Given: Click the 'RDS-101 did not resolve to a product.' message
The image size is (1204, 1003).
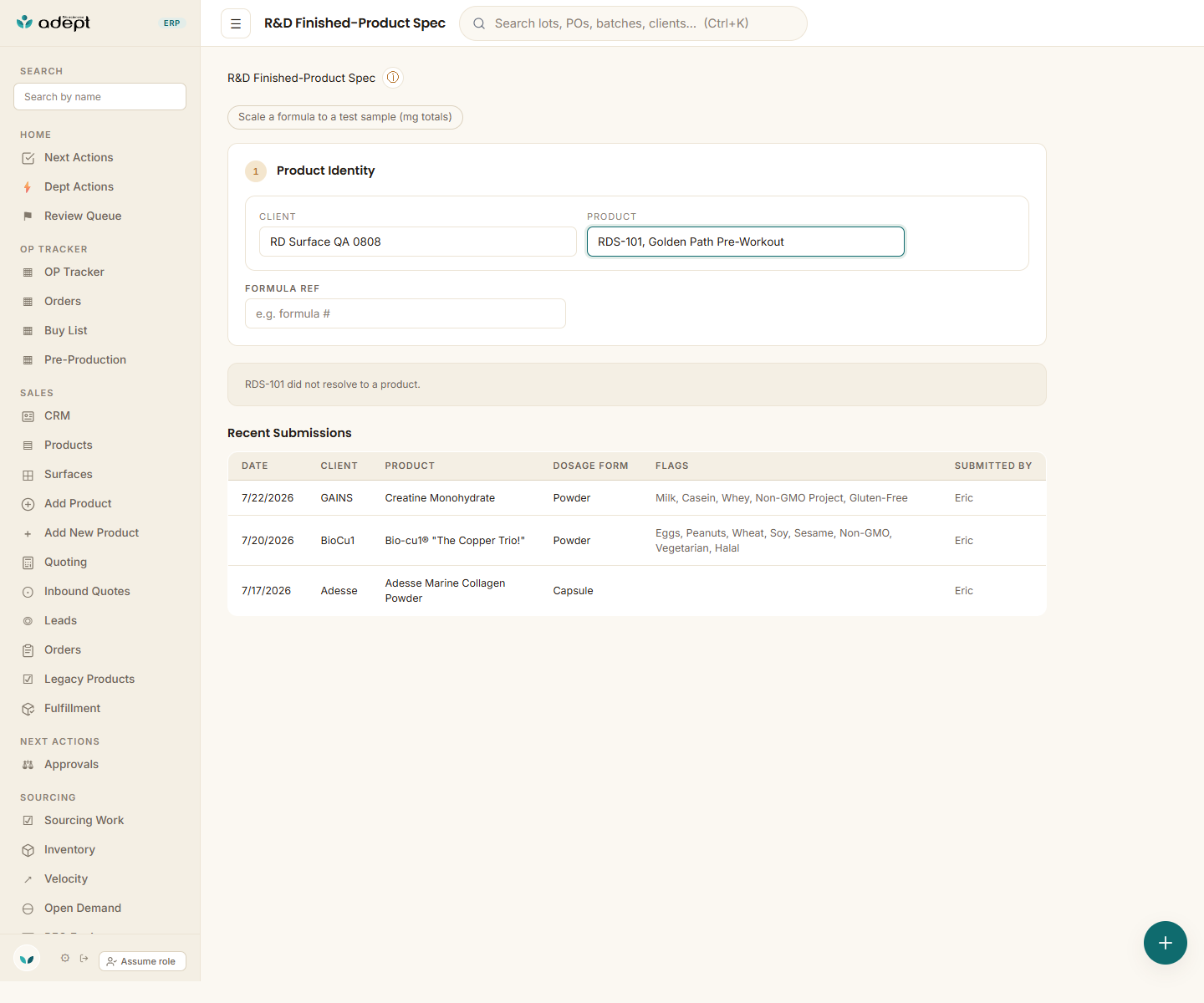Looking at the screenshot, I should tap(333, 384).
